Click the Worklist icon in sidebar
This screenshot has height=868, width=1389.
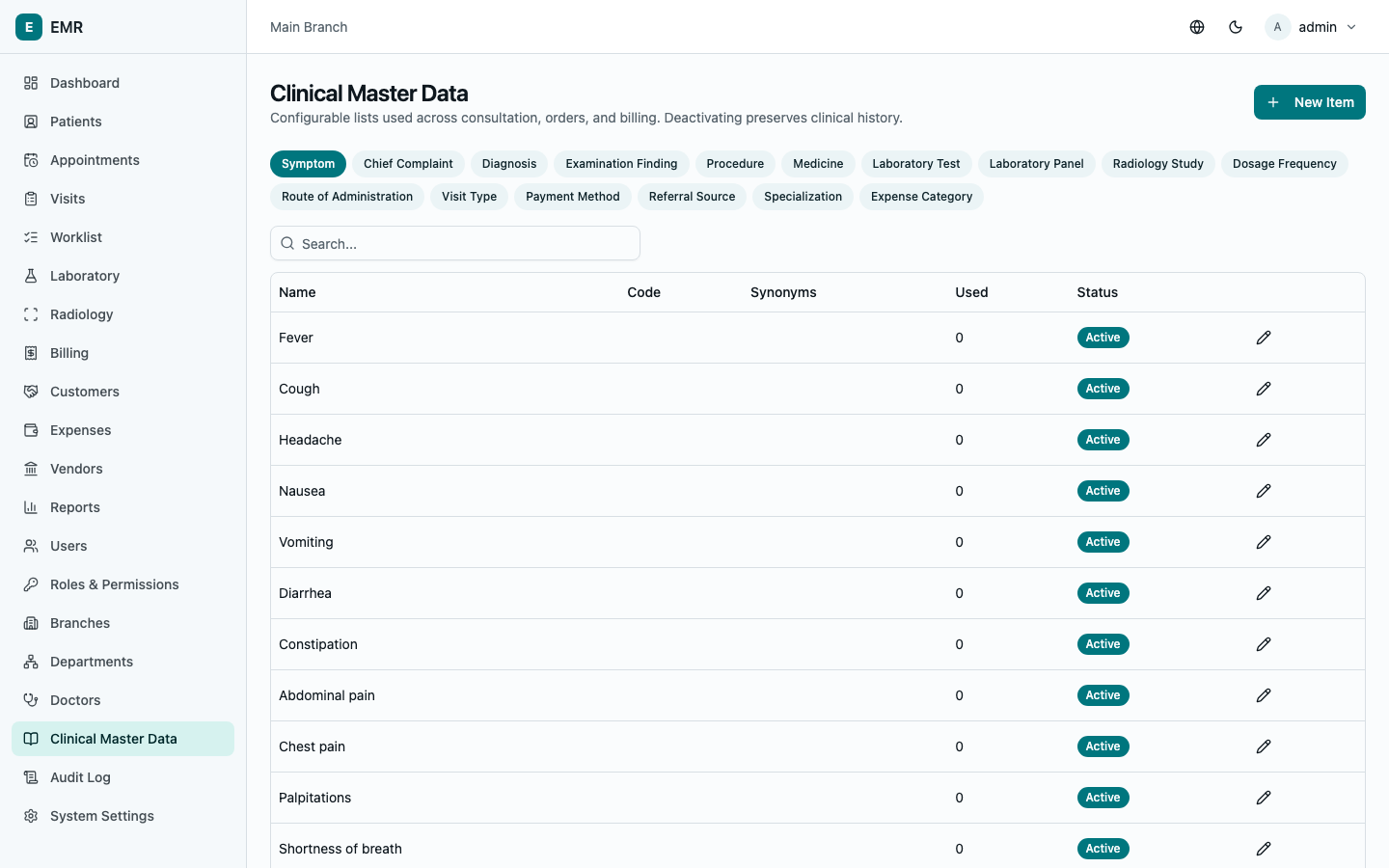coord(31,237)
